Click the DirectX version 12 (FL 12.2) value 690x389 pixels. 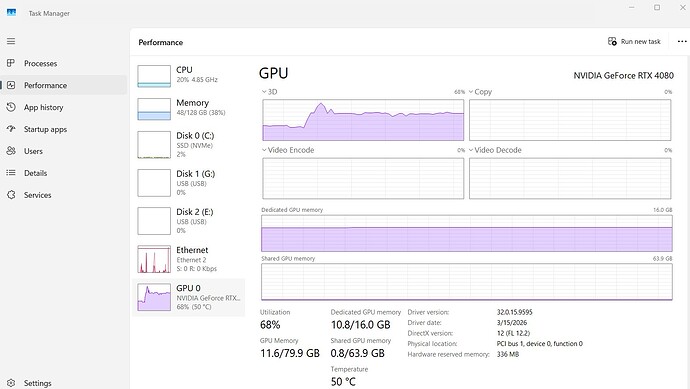coord(513,333)
